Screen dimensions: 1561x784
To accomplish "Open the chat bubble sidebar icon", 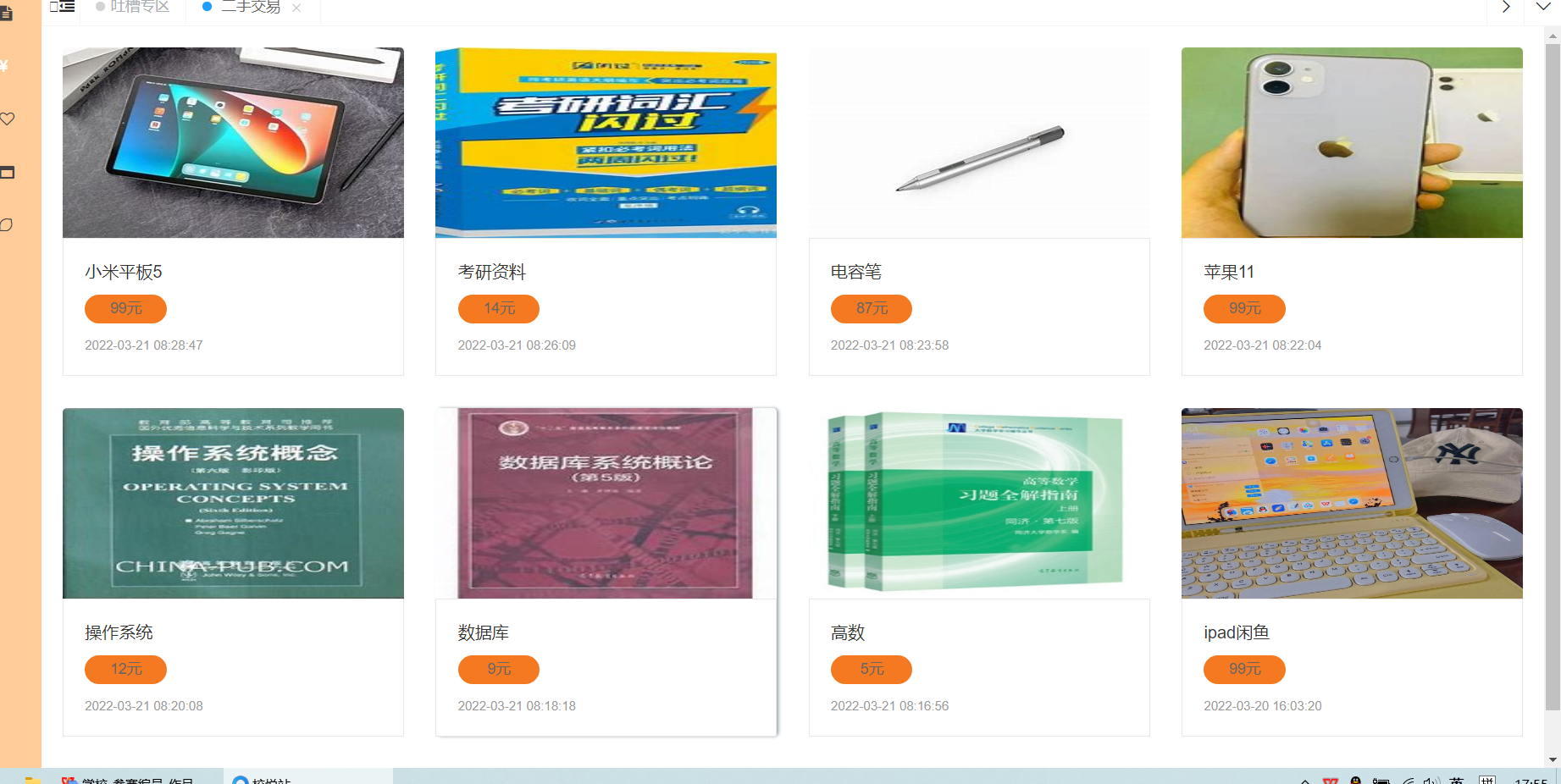I will click(6, 224).
